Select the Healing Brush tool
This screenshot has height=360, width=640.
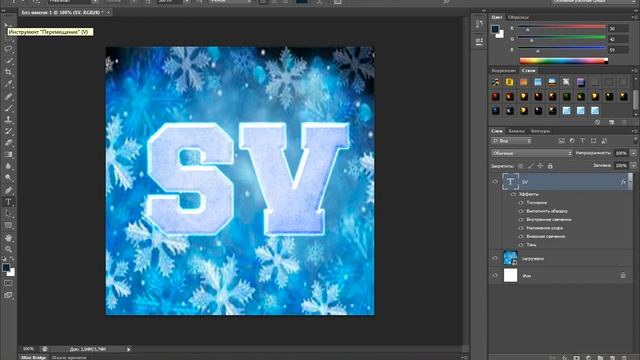tap(8, 96)
